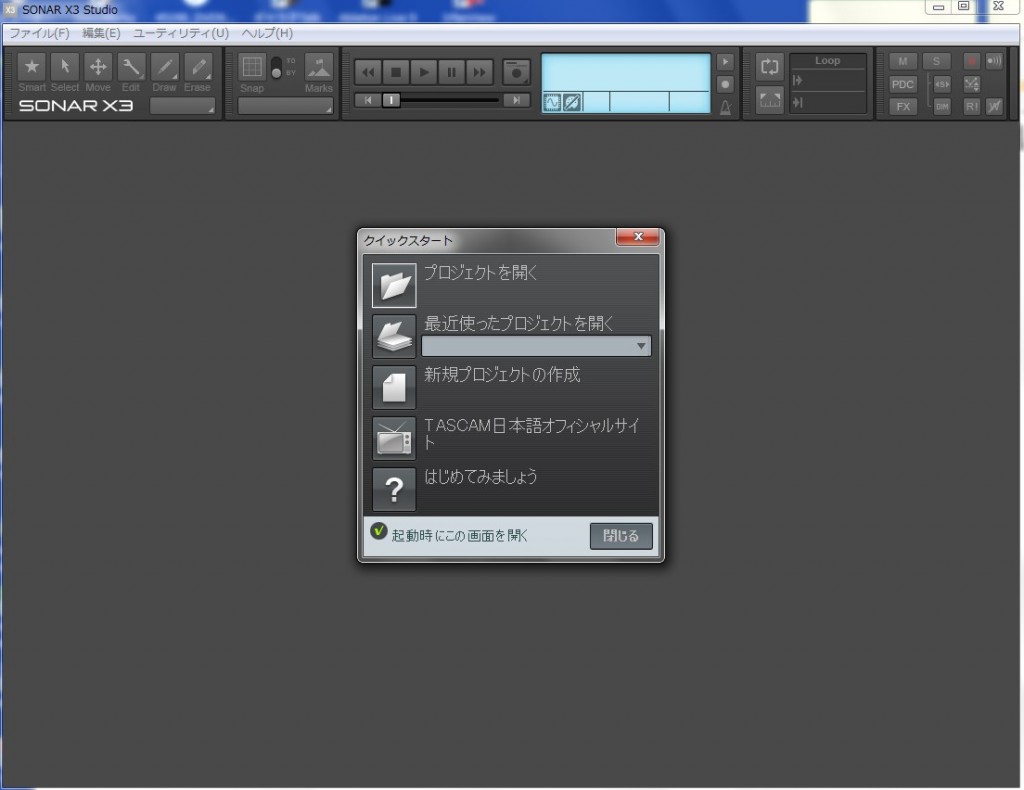
Task: Click the crossed-out pan display icon
Action: pos(571,103)
